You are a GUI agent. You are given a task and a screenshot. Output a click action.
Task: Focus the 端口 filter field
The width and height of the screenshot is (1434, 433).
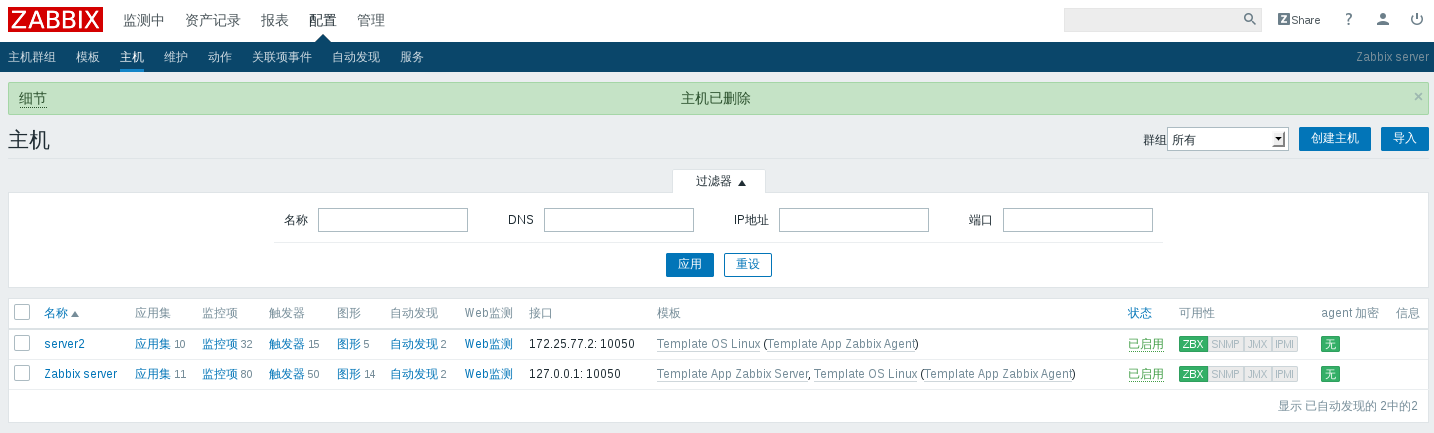coord(1078,220)
